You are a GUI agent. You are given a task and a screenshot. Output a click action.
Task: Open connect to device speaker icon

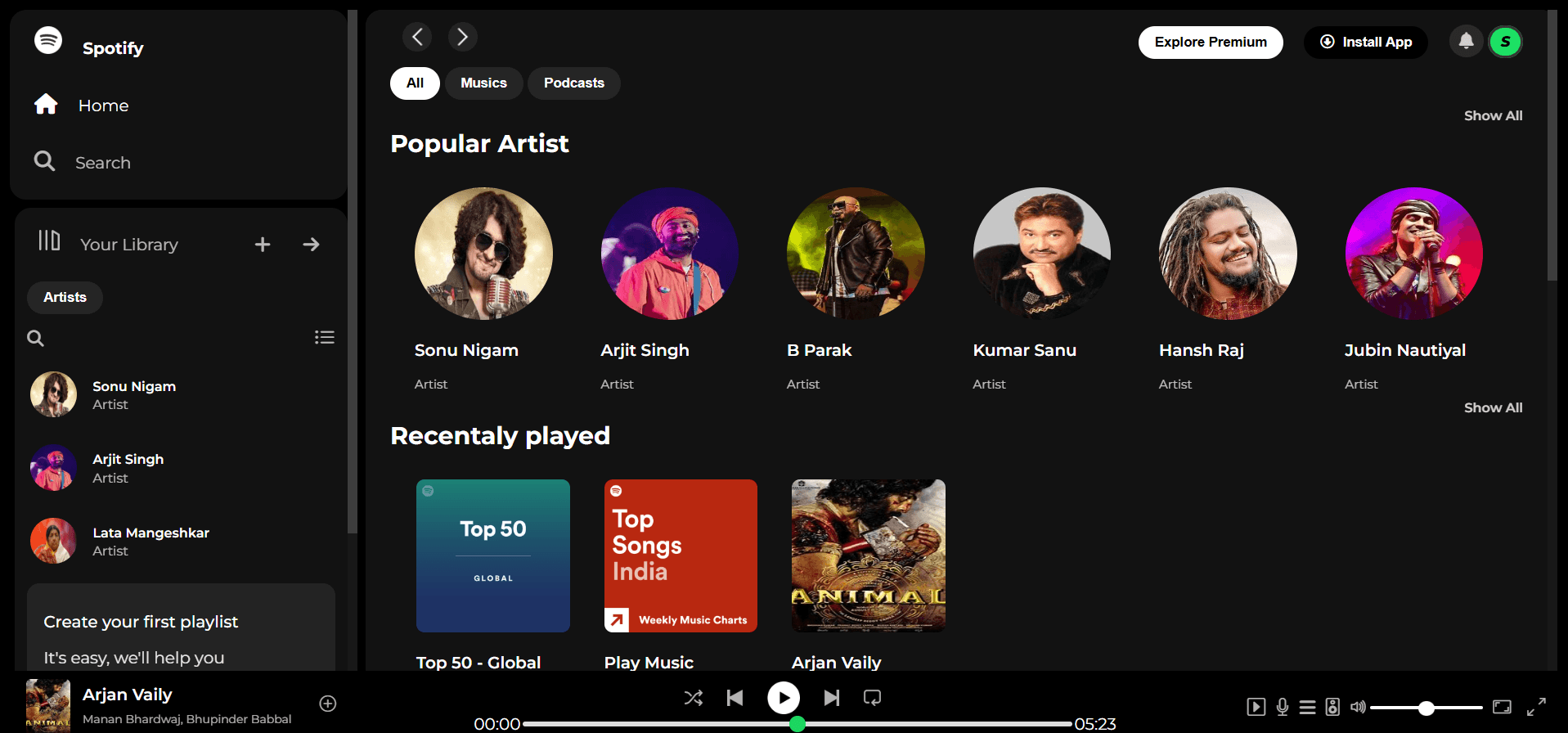pos(1332,707)
